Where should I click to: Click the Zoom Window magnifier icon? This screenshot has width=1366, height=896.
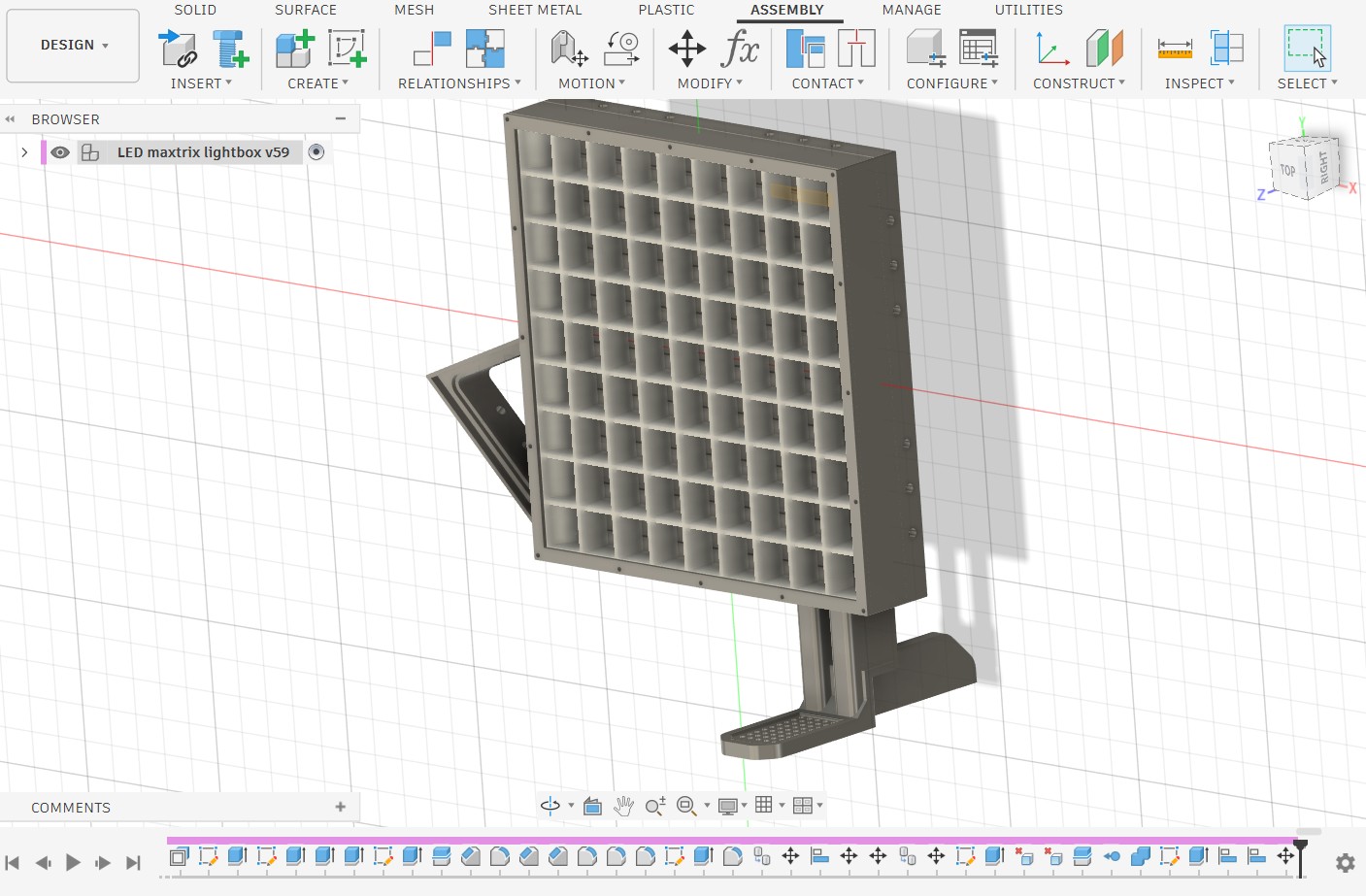click(x=686, y=806)
